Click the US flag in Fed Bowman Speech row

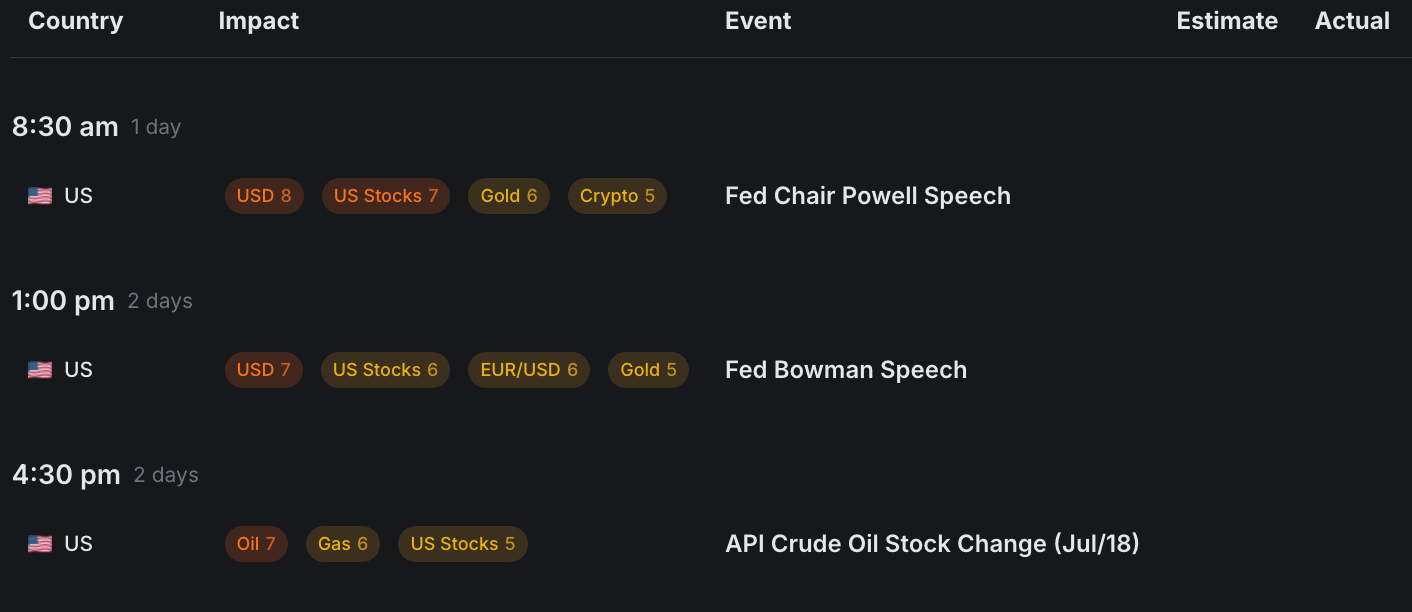pos(40,370)
